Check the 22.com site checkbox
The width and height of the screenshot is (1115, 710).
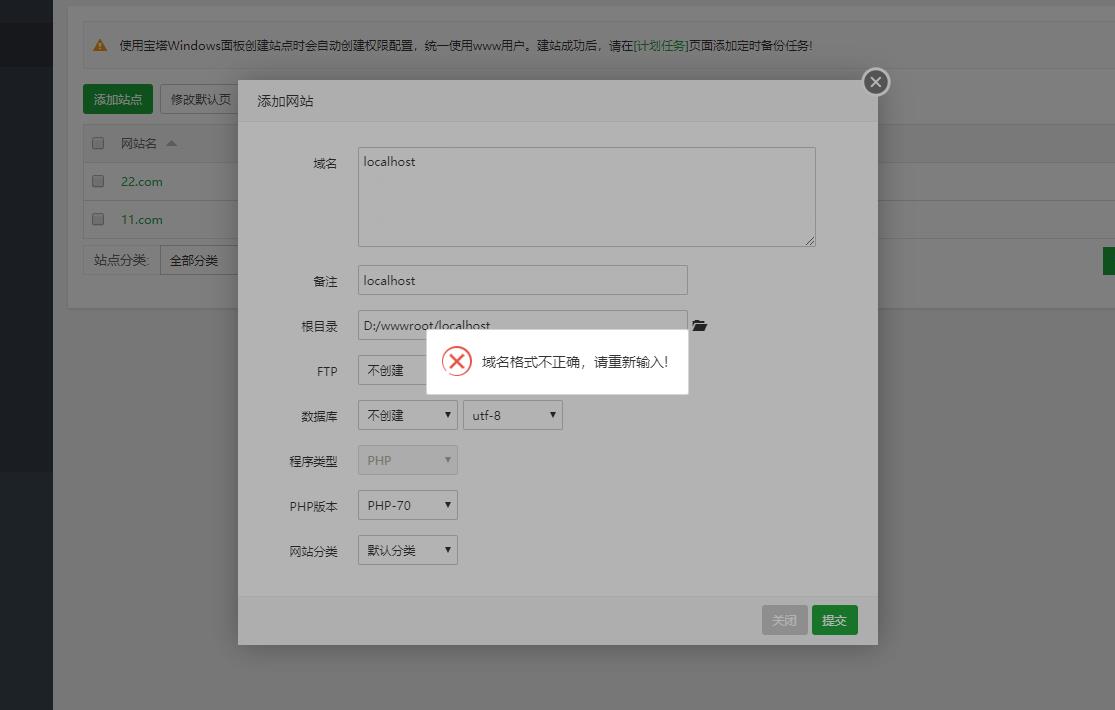98,181
